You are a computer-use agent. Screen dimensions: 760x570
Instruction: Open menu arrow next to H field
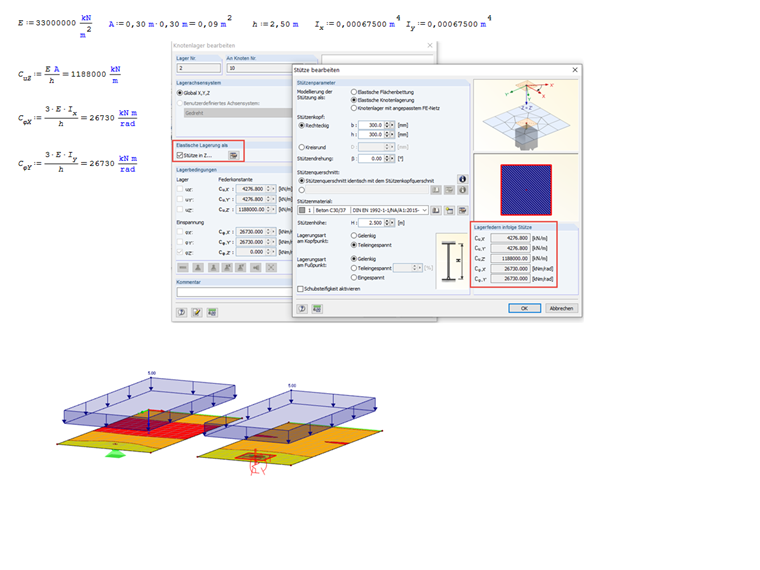pos(392,223)
